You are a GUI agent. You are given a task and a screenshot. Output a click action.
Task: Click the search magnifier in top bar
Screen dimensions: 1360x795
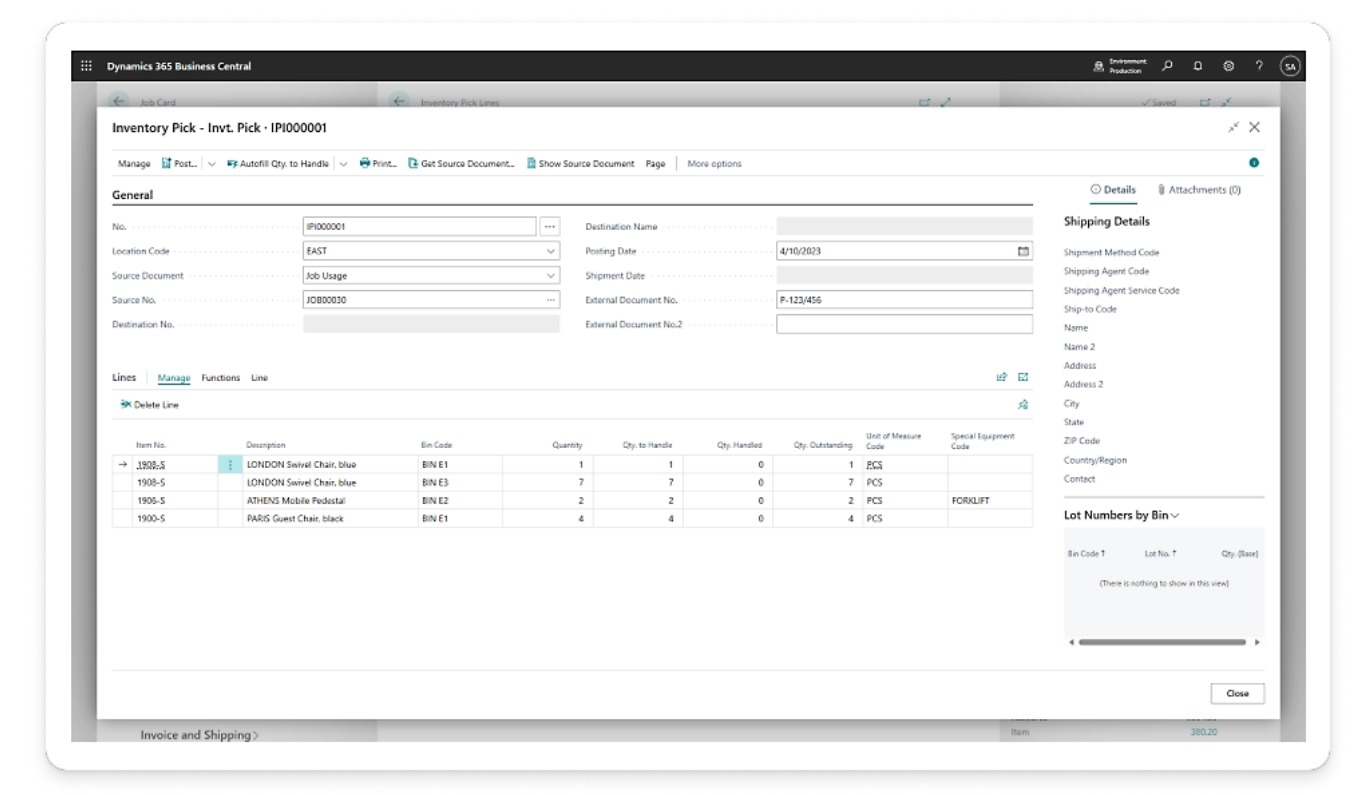coord(1167,66)
